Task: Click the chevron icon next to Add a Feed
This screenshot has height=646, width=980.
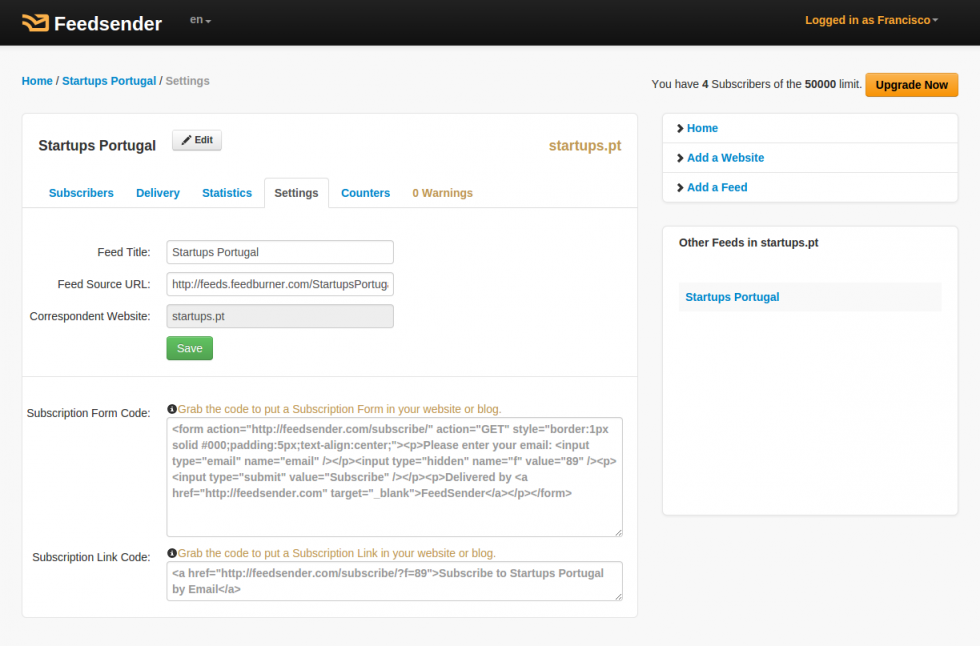Action: pos(680,187)
